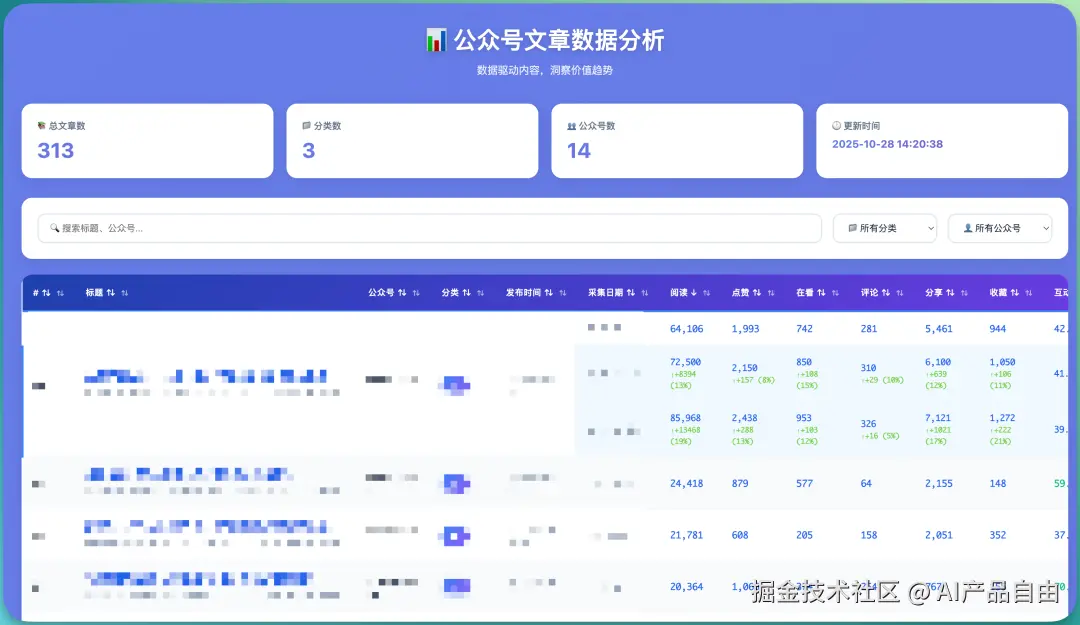Select the share count 5,461
The height and width of the screenshot is (625, 1080).
coord(939,329)
